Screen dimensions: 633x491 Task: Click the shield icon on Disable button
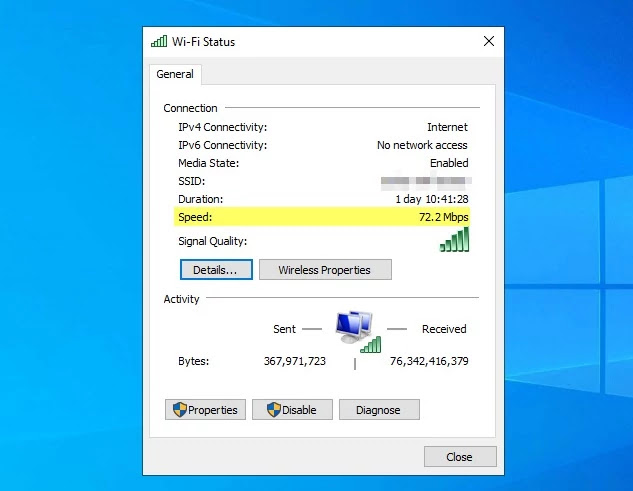(274, 409)
